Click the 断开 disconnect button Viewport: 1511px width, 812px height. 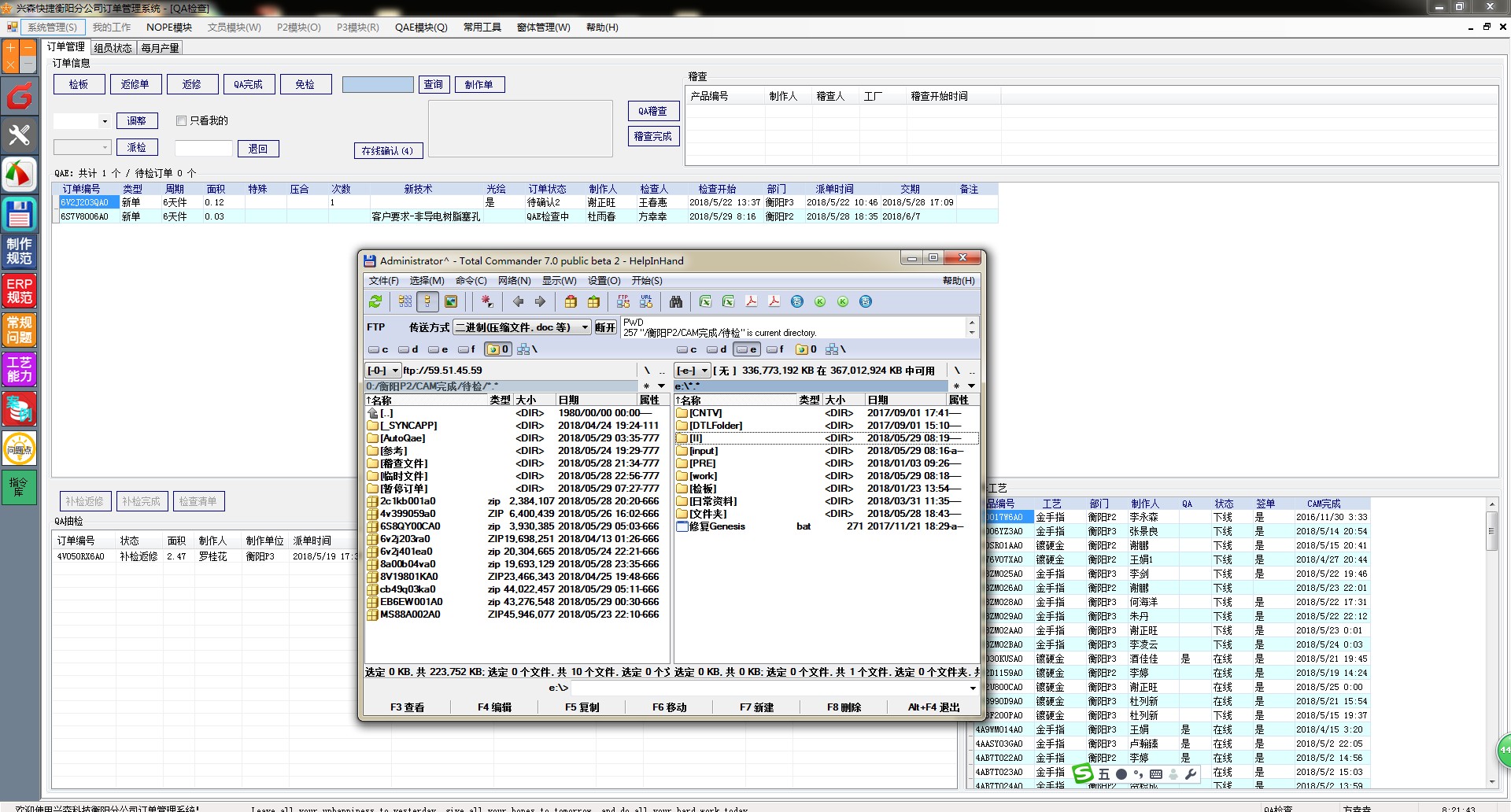[604, 327]
